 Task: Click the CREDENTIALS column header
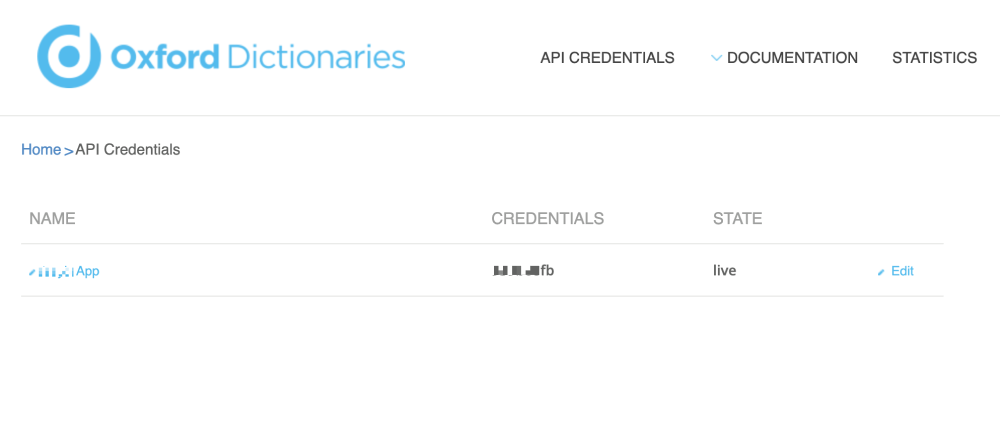coord(548,218)
